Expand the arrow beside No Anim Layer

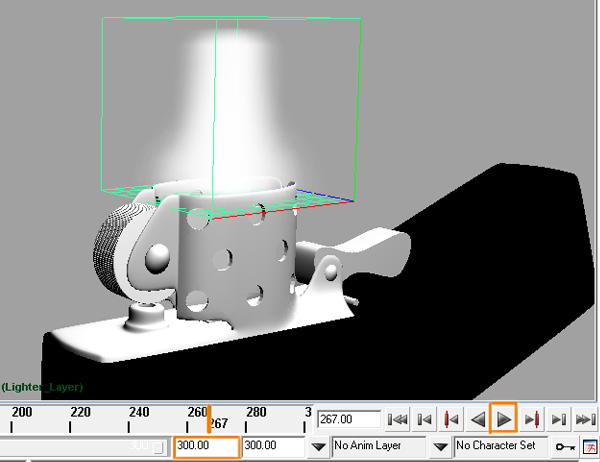[x=318, y=446]
